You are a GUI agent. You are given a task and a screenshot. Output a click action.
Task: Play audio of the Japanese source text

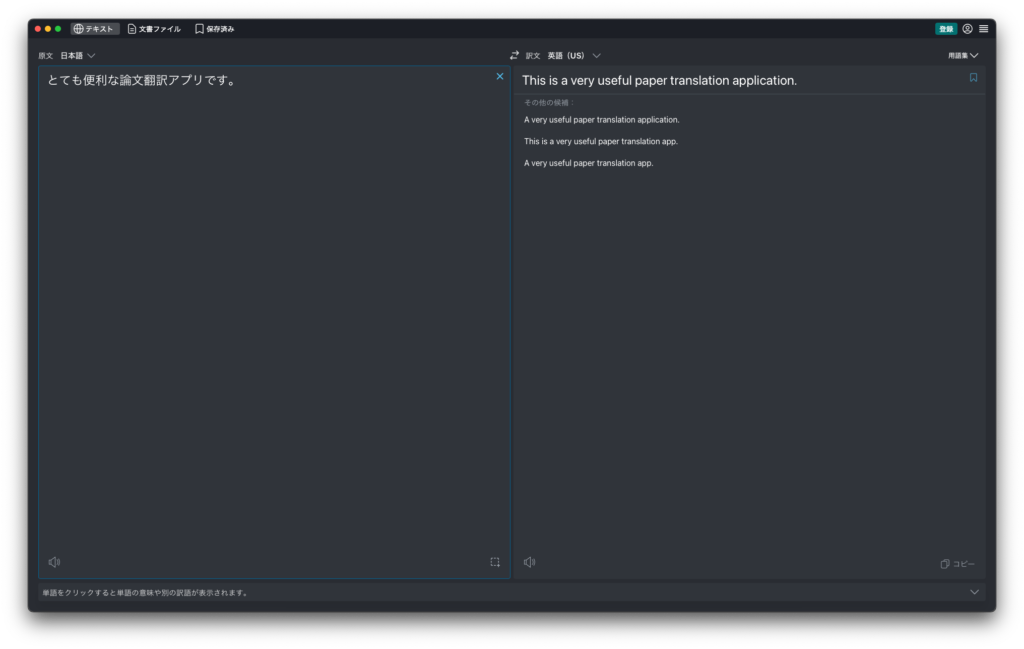click(x=54, y=562)
